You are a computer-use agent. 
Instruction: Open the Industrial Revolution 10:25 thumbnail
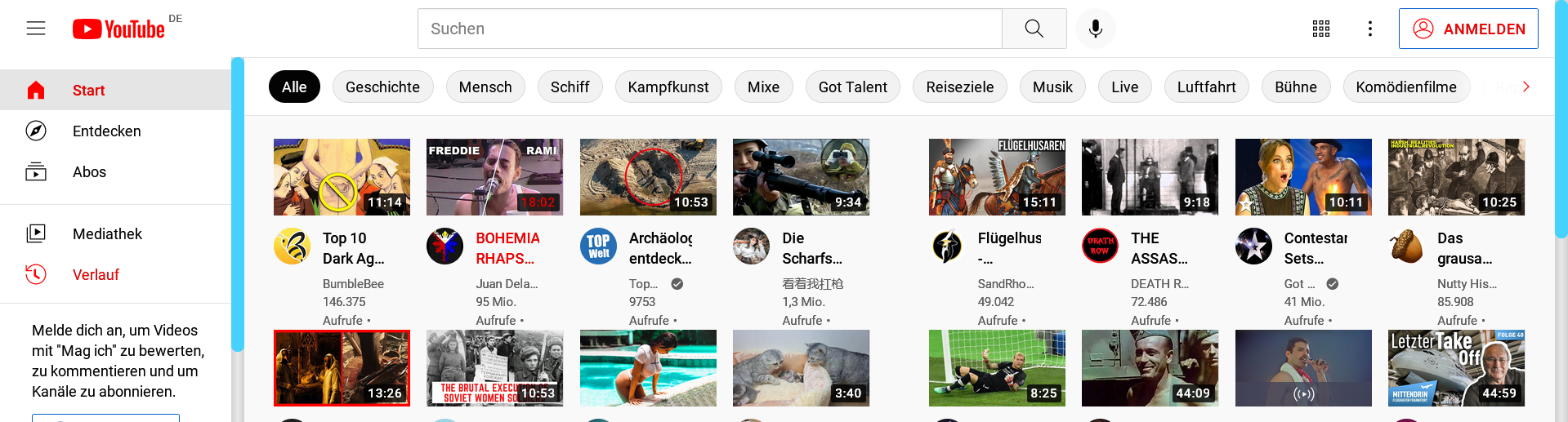pyautogui.click(x=1456, y=177)
